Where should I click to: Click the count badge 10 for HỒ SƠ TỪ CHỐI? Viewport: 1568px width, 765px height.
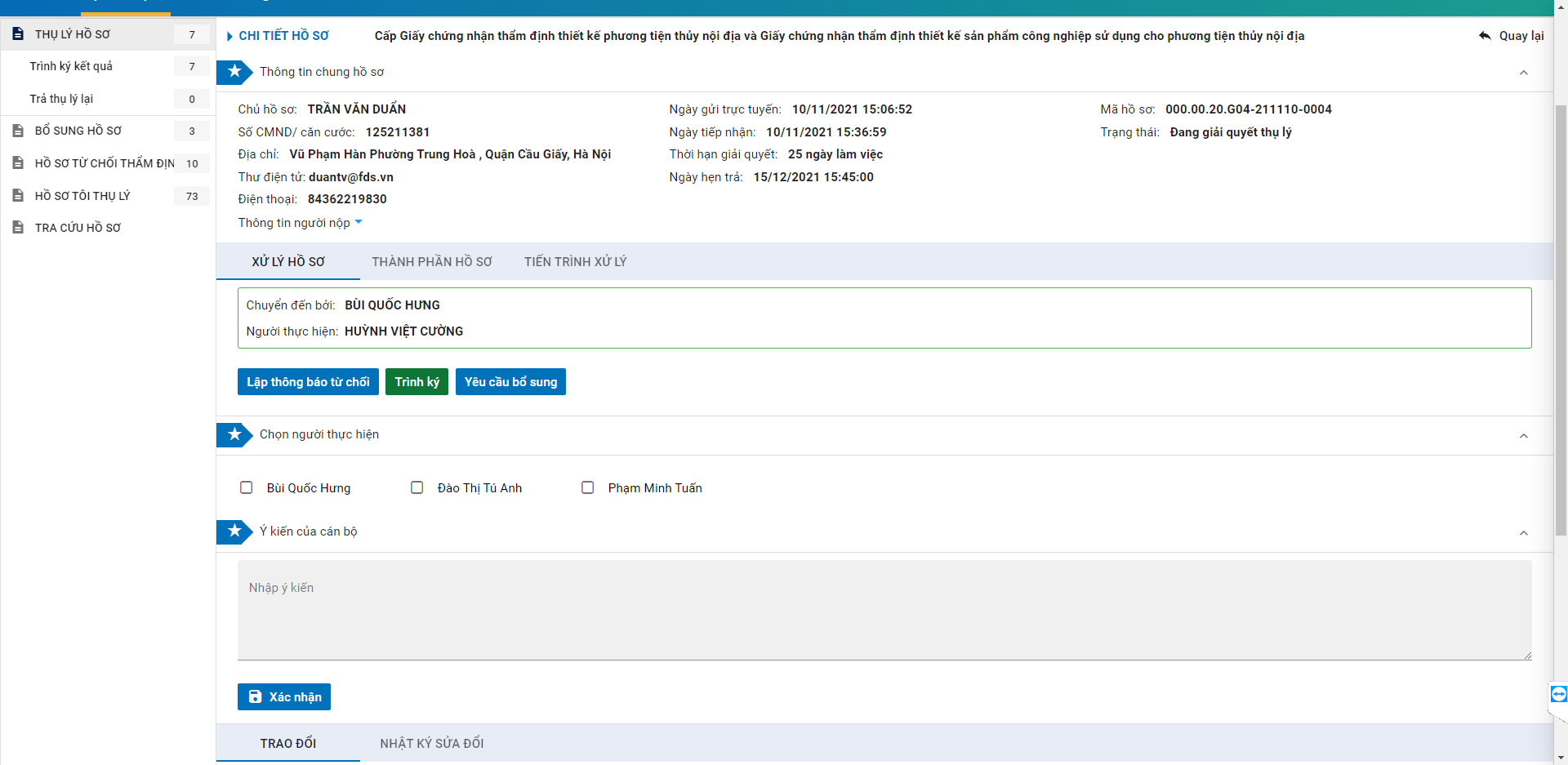[x=192, y=163]
